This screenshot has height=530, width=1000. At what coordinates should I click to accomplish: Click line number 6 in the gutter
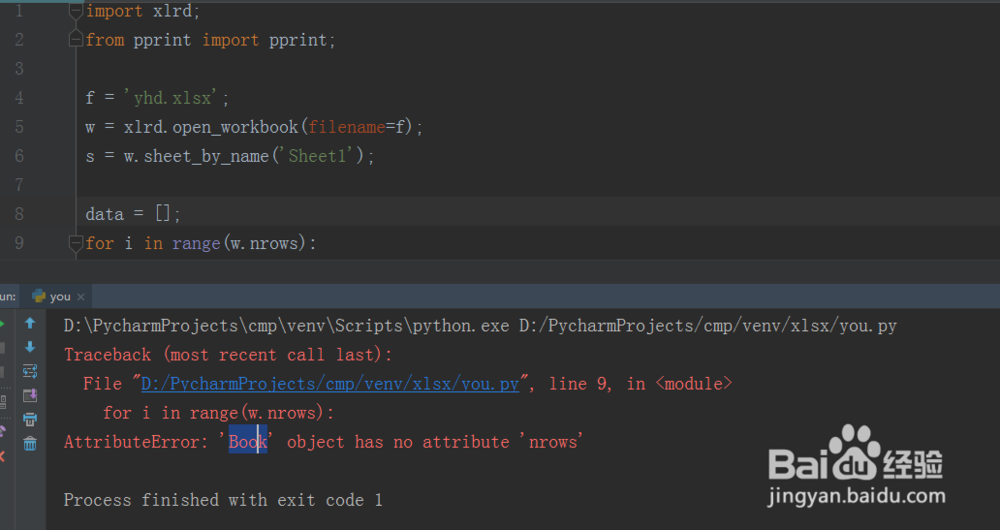19,156
